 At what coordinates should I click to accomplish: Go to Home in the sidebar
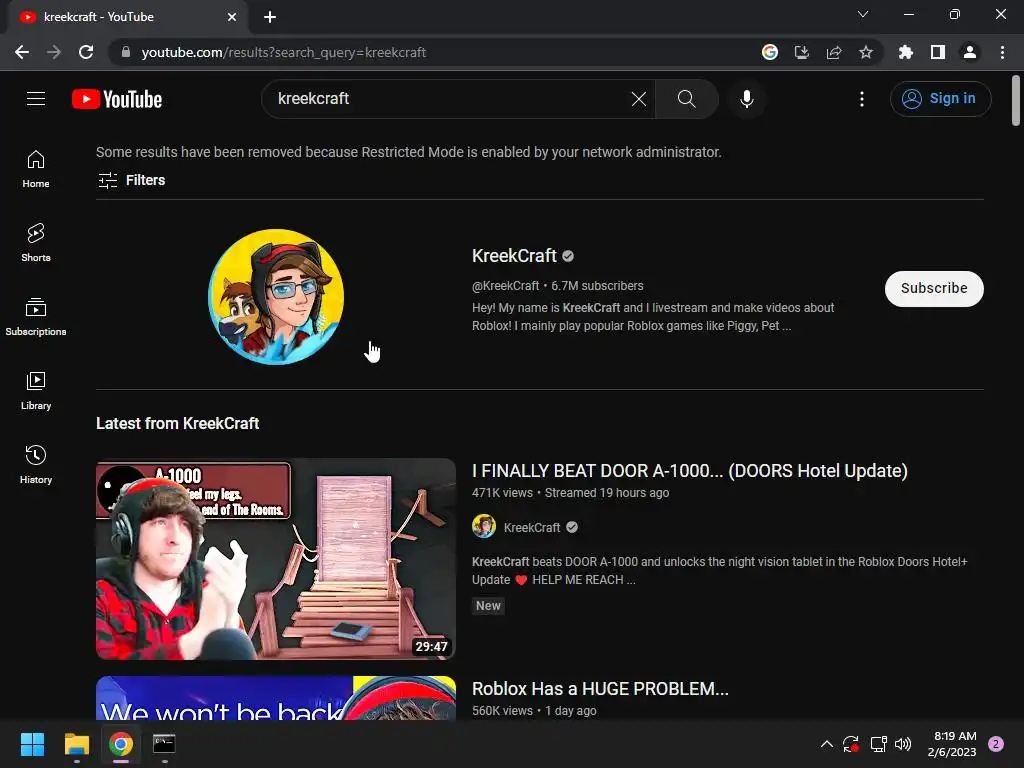click(36, 169)
